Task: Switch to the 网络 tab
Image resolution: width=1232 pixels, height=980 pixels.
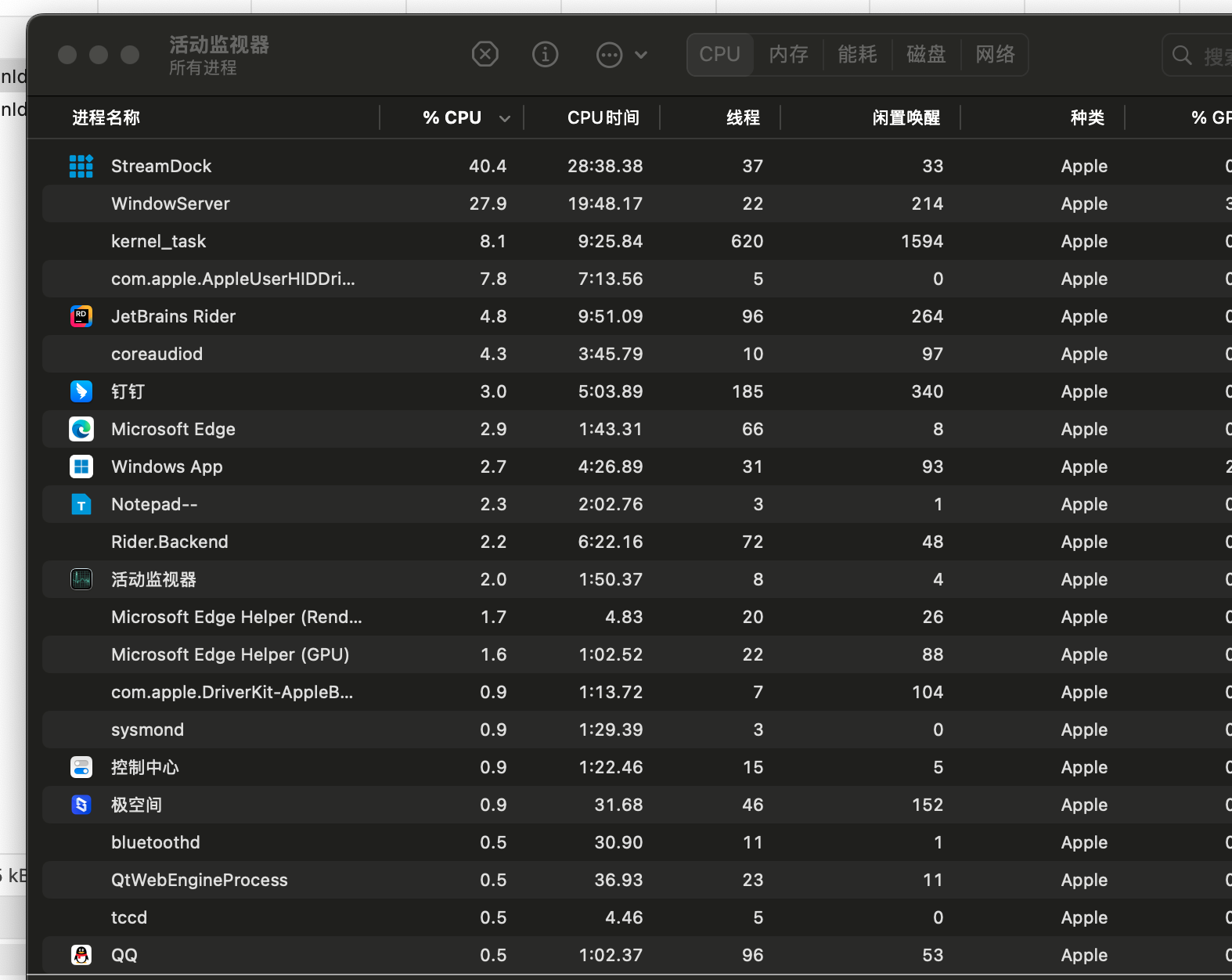Action: click(995, 55)
